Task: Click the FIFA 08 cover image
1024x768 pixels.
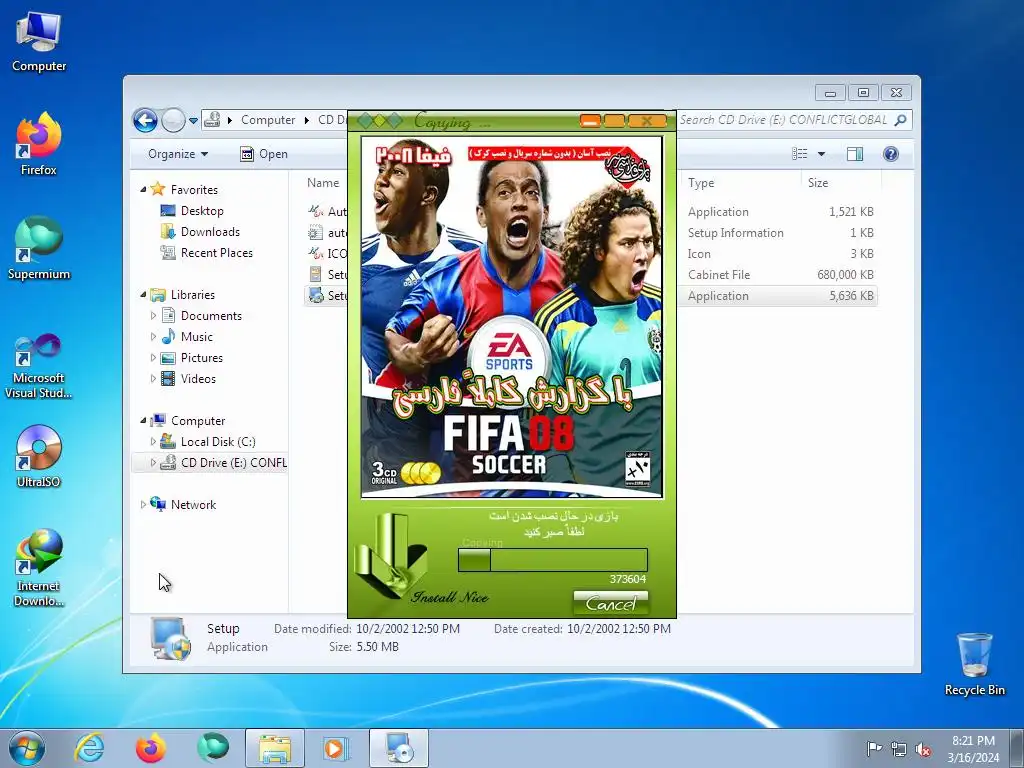Action: point(512,317)
